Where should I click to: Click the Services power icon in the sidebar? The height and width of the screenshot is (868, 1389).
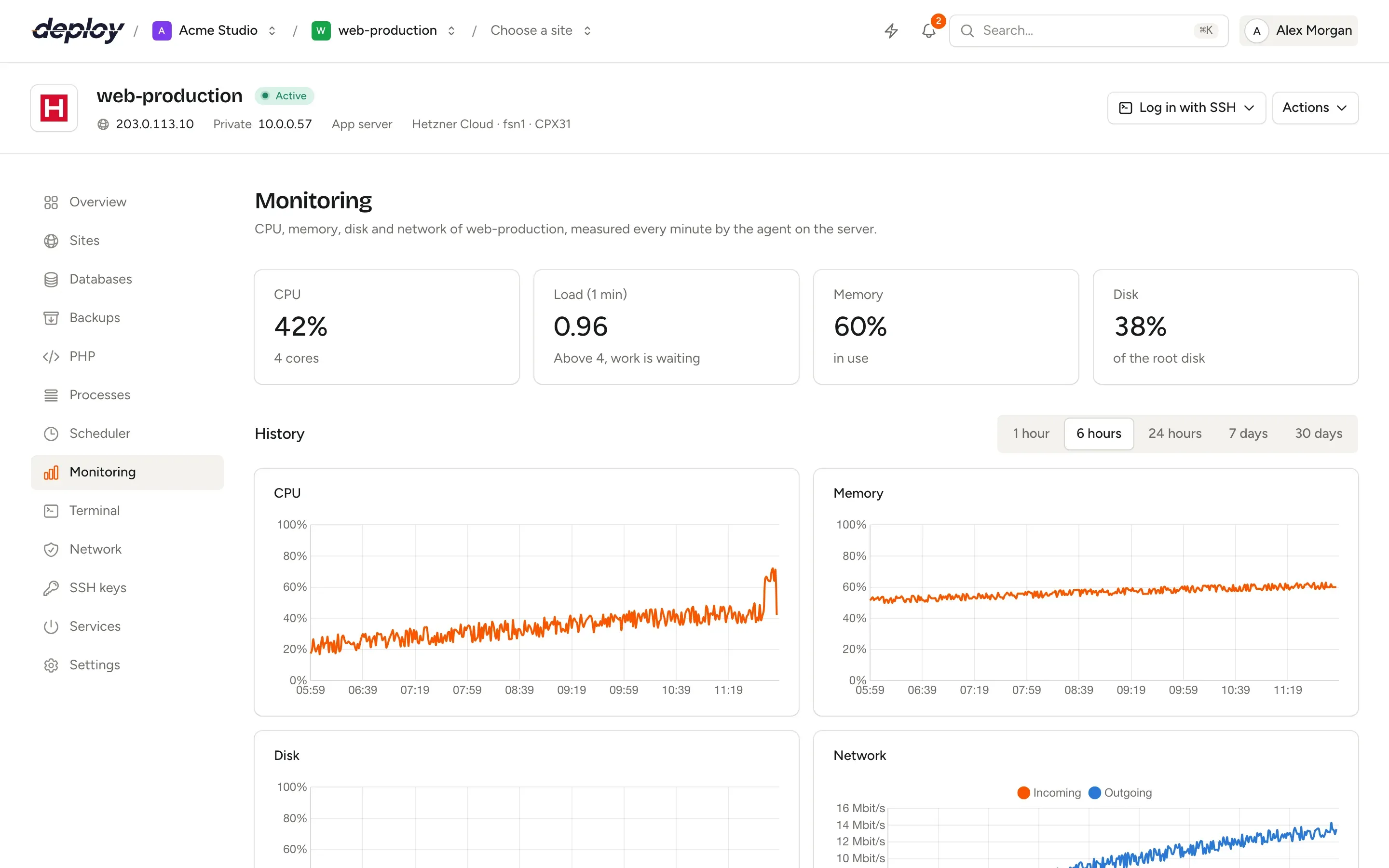(51, 626)
